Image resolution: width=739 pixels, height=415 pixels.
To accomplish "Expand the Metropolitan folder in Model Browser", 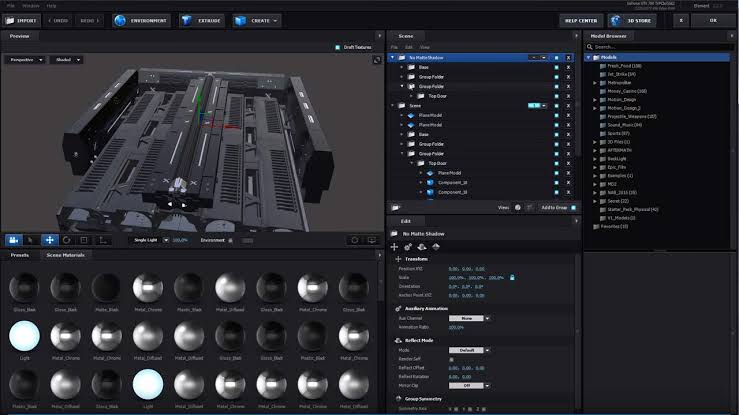I will [x=595, y=83].
